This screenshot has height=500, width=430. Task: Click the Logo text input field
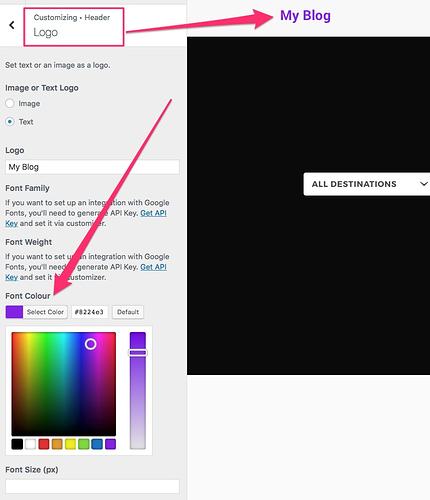[92, 167]
